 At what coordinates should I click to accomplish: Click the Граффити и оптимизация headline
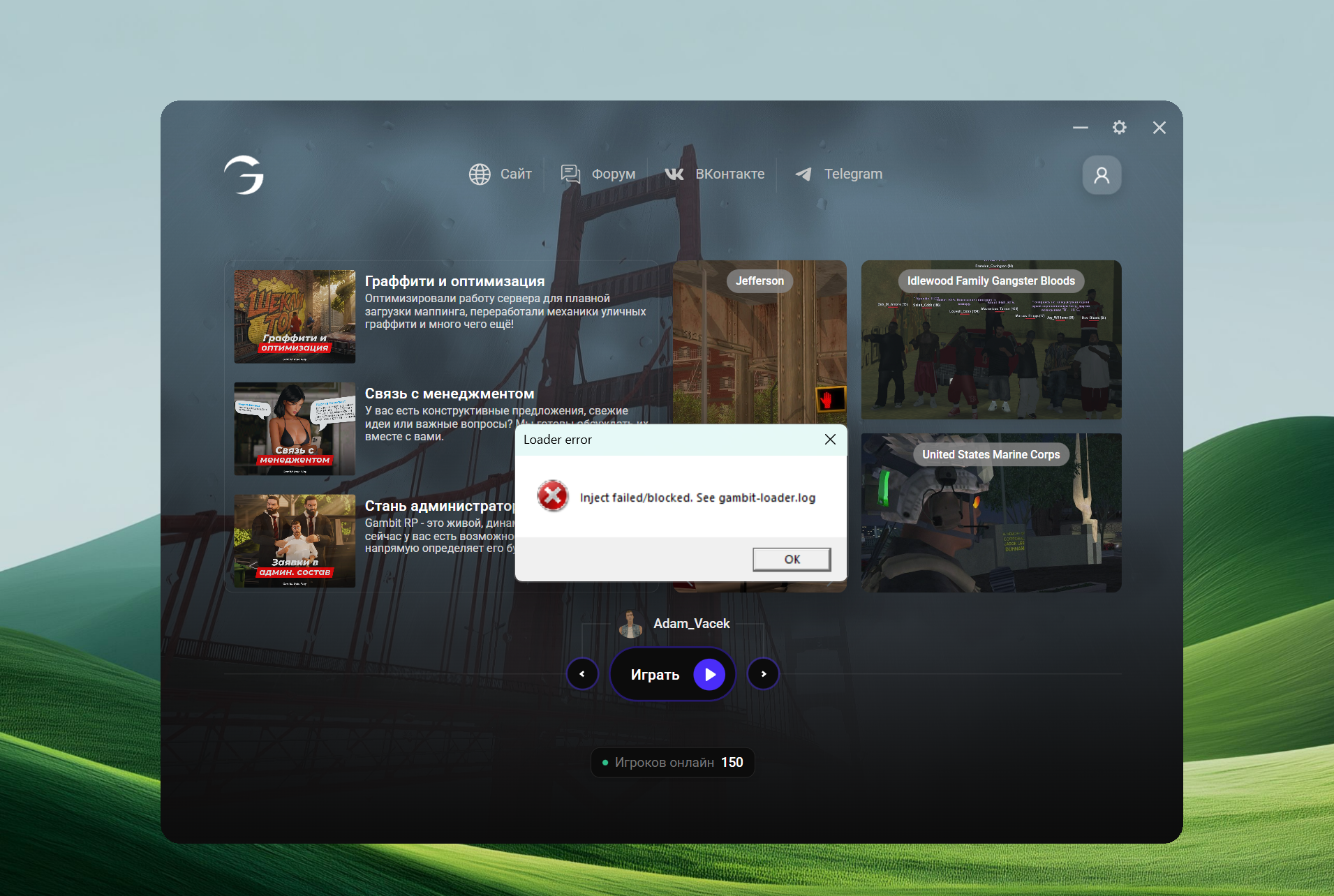pos(454,281)
